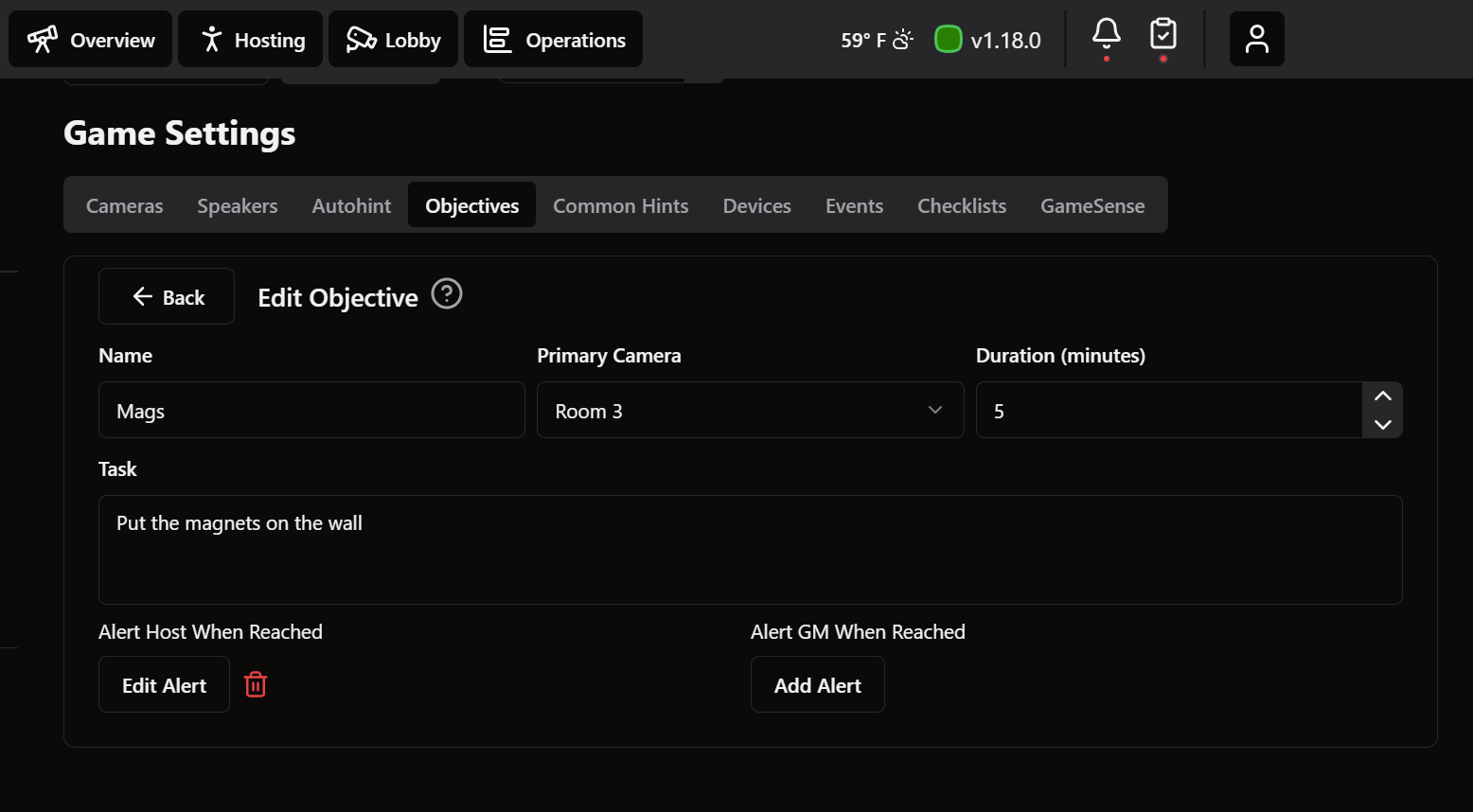The width and height of the screenshot is (1473, 812).
Task: Click Add Alert for GM
Action: (x=817, y=685)
